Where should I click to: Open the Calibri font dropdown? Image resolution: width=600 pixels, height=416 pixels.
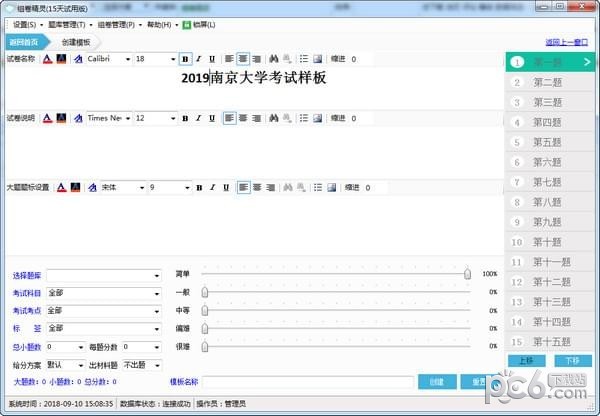pyautogui.click(x=127, y=59)
